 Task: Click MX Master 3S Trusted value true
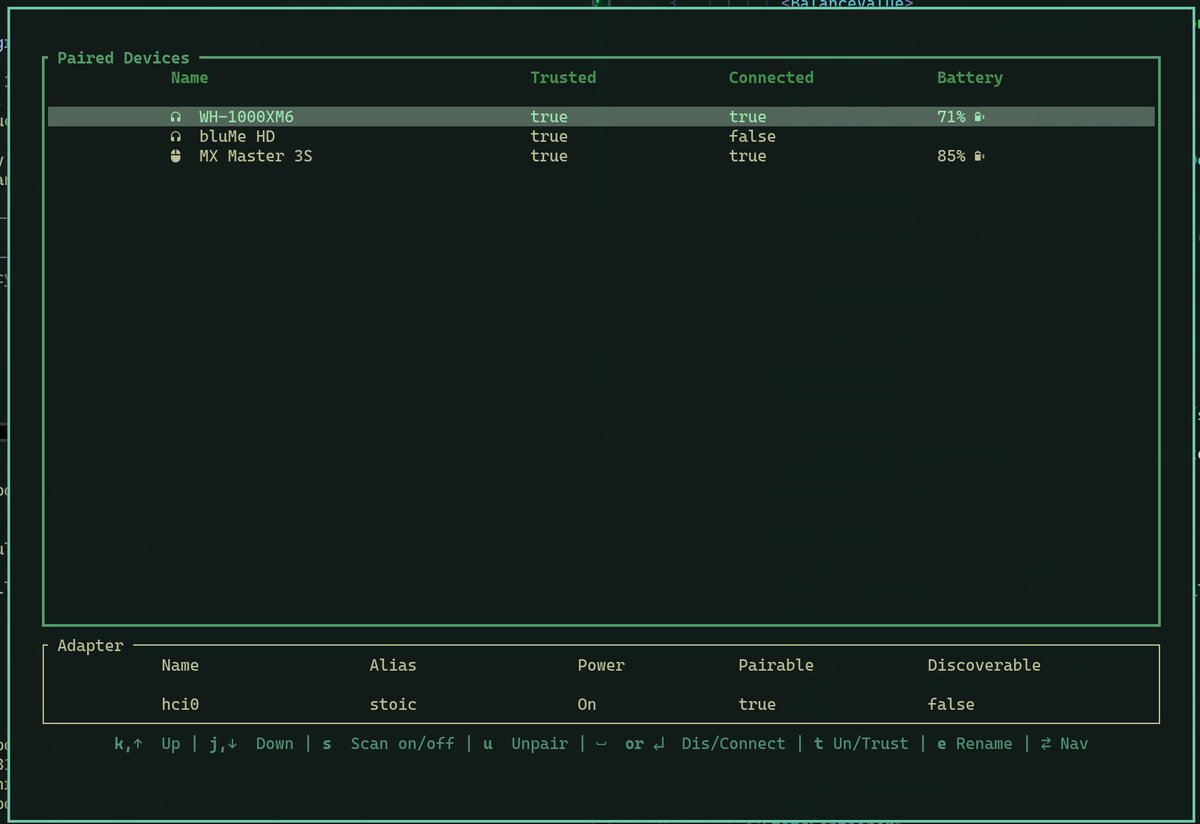click(549, 156)
